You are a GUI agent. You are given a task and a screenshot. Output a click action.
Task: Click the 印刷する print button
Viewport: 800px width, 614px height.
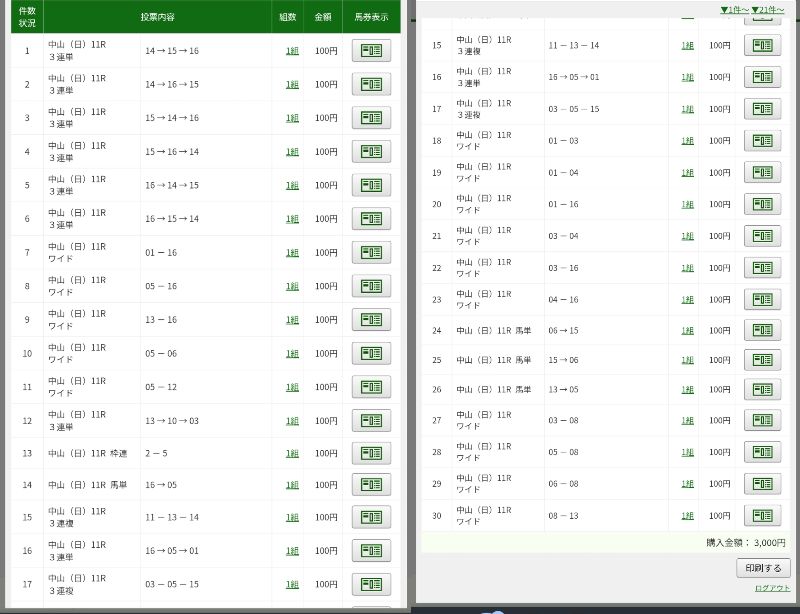763,568
